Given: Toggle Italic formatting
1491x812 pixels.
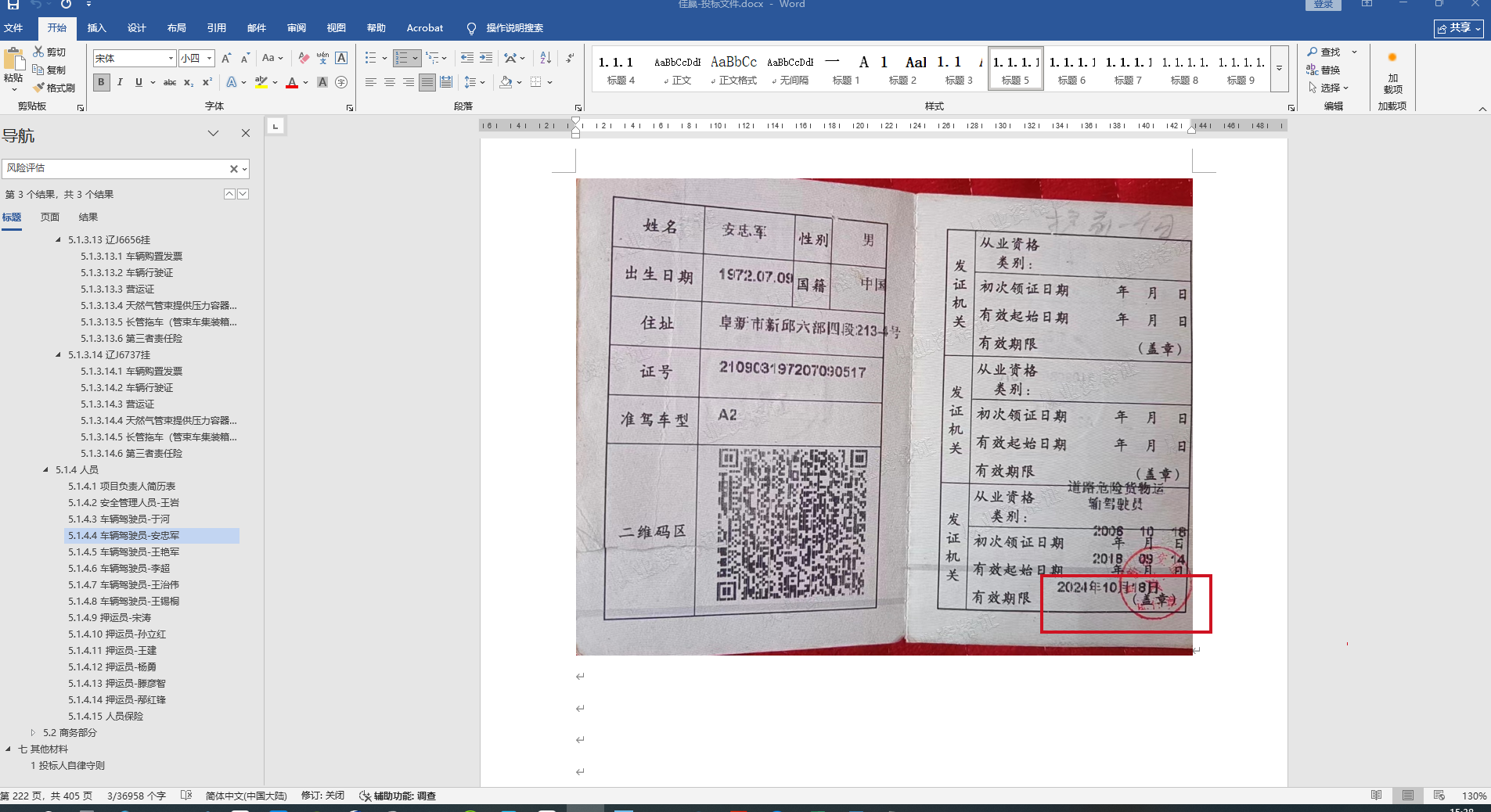Looking at the screenshot, I should click(120, 82).
